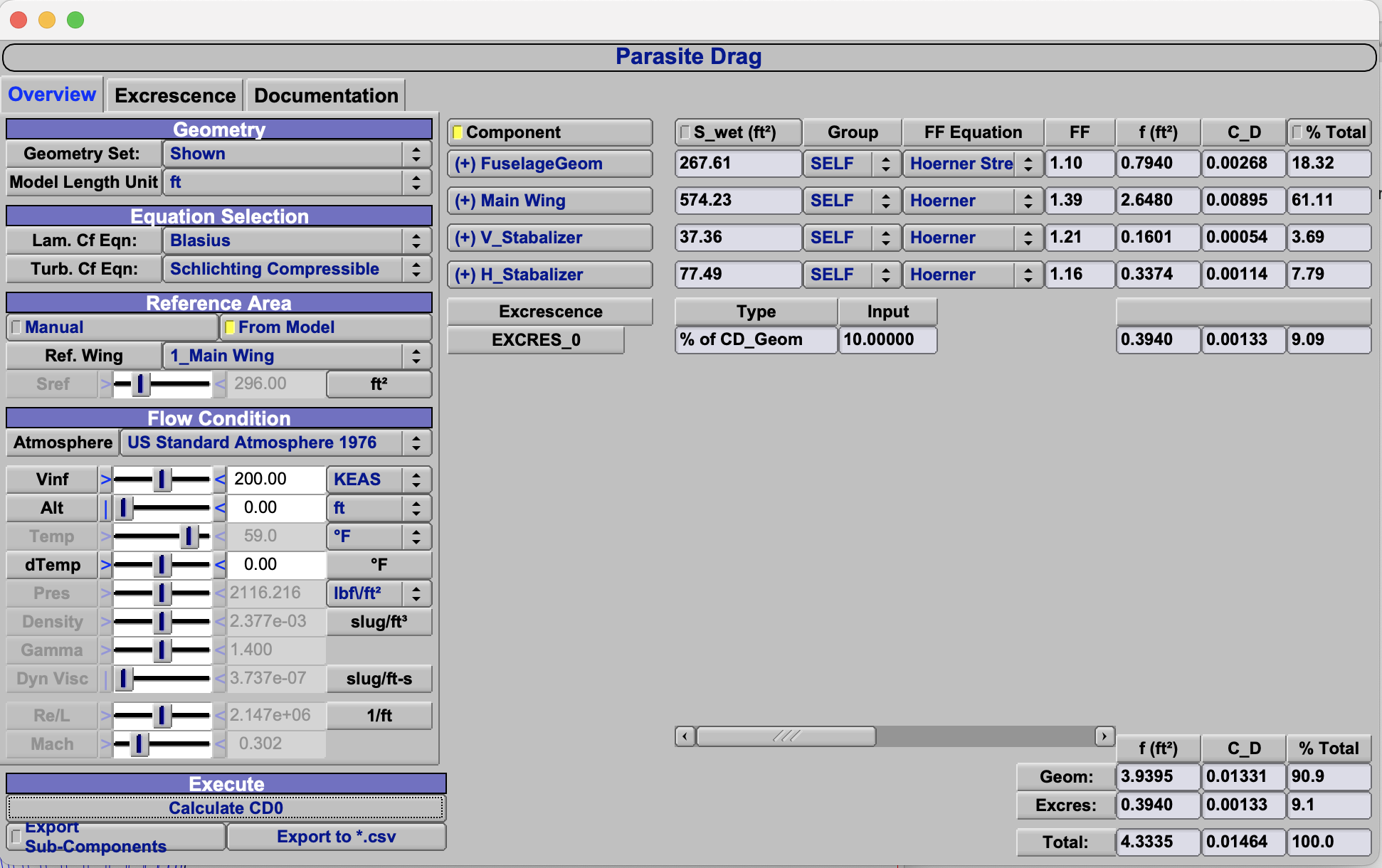Click the Turb. Cf Eqn selector arrows

click(416, 269)
